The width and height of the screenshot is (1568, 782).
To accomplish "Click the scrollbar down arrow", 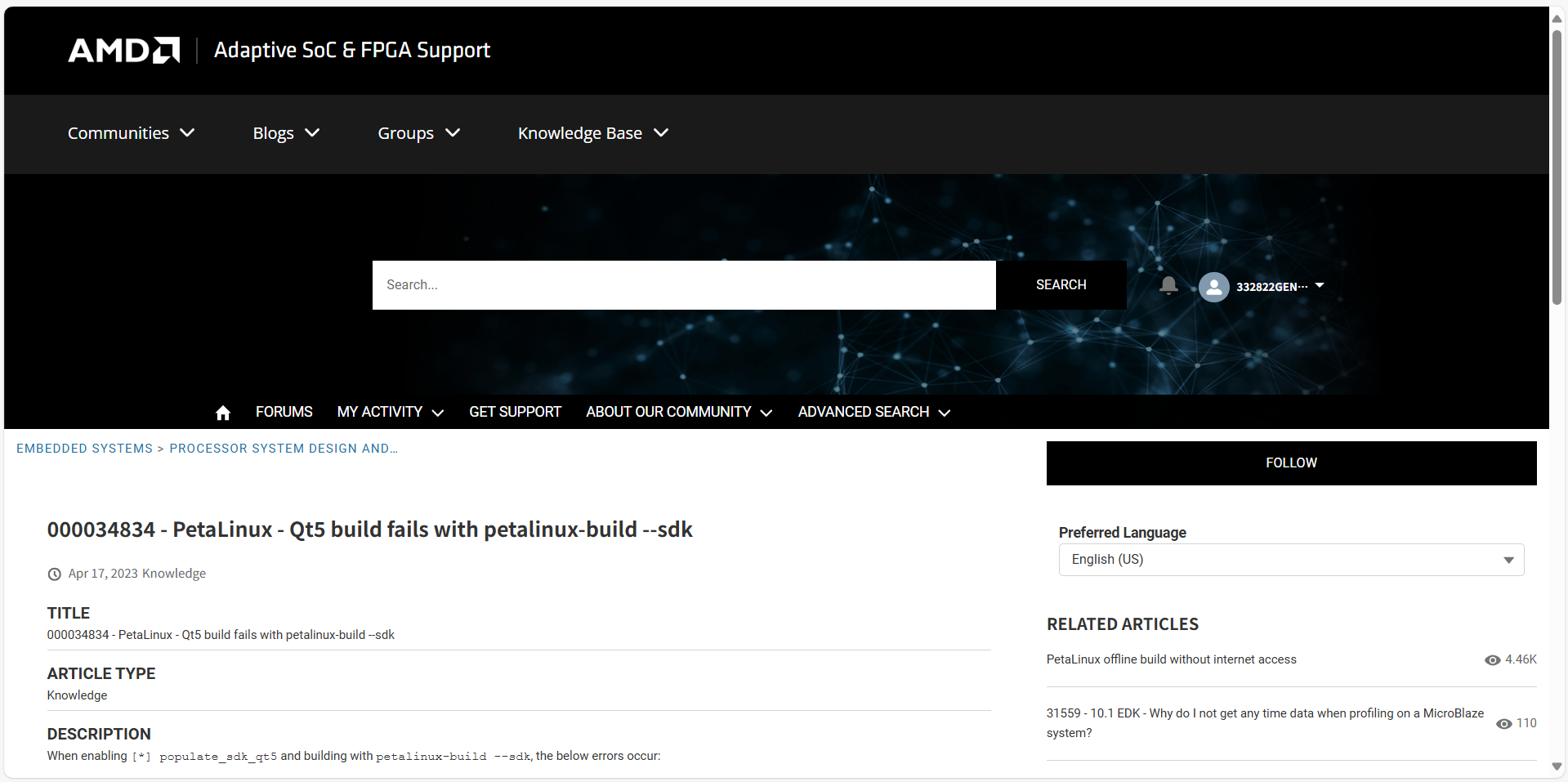I will point(1557,767).
